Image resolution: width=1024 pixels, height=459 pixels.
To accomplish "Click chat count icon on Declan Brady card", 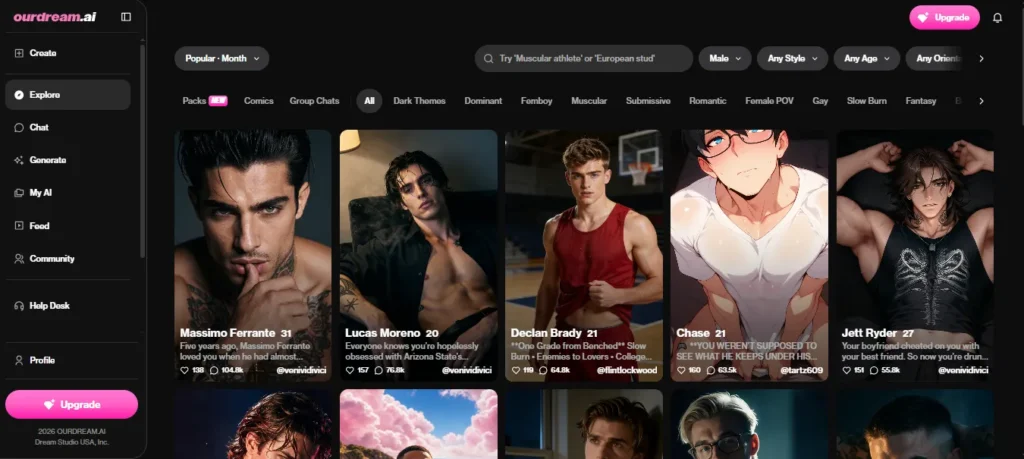I will (543, 370).
